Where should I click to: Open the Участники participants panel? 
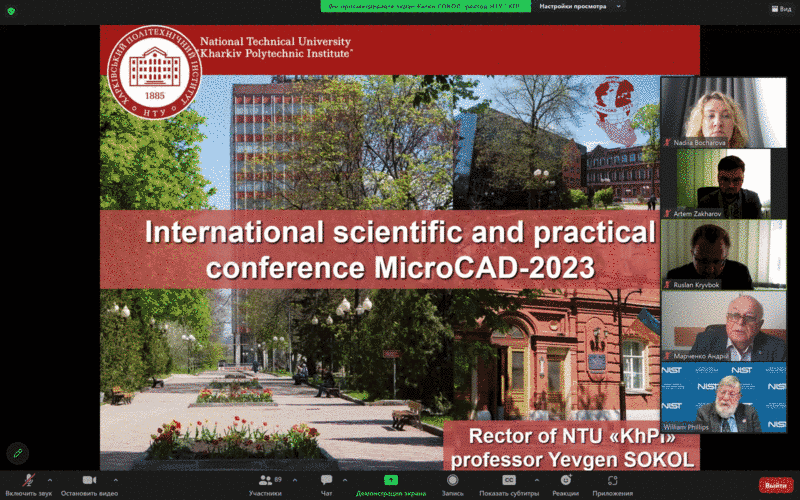click(x=265, y=481)
